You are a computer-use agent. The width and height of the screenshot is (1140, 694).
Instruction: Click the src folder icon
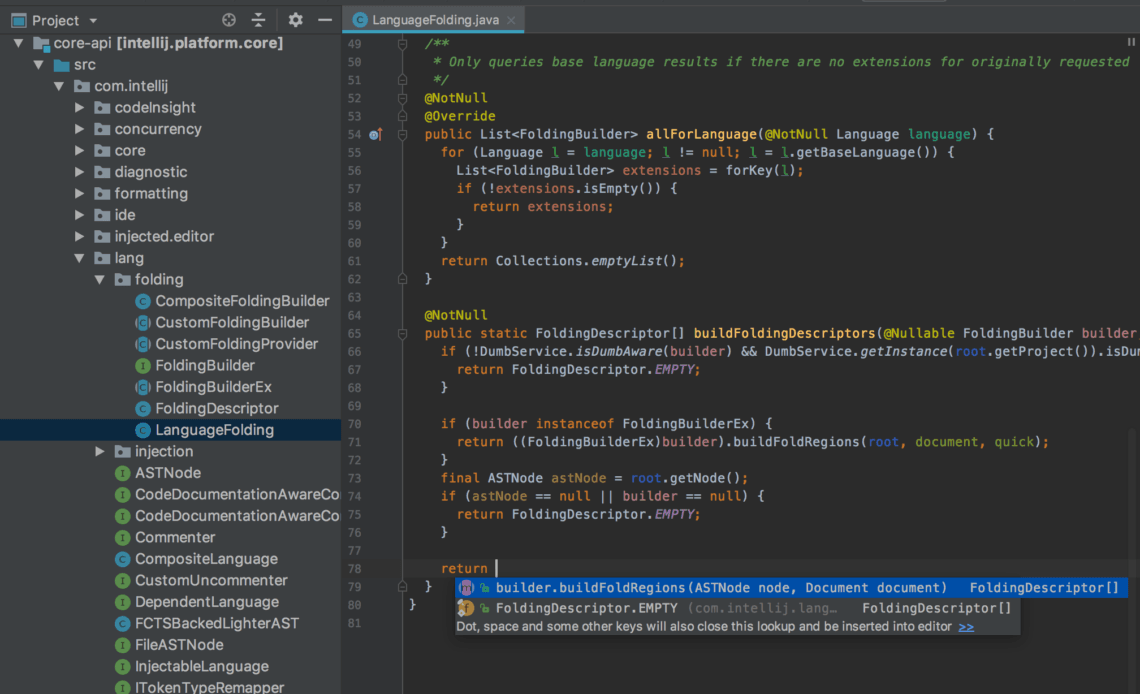(x=62, y=65)
